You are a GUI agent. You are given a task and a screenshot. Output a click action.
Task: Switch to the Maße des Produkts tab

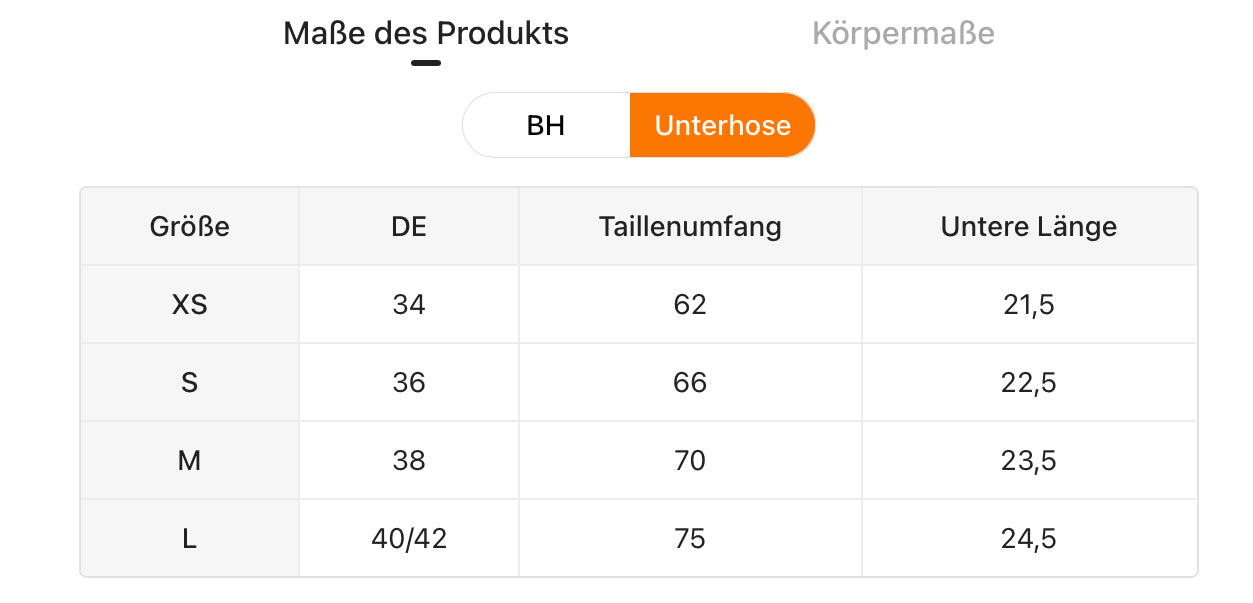pyautogui.click(x=426, y=34)
